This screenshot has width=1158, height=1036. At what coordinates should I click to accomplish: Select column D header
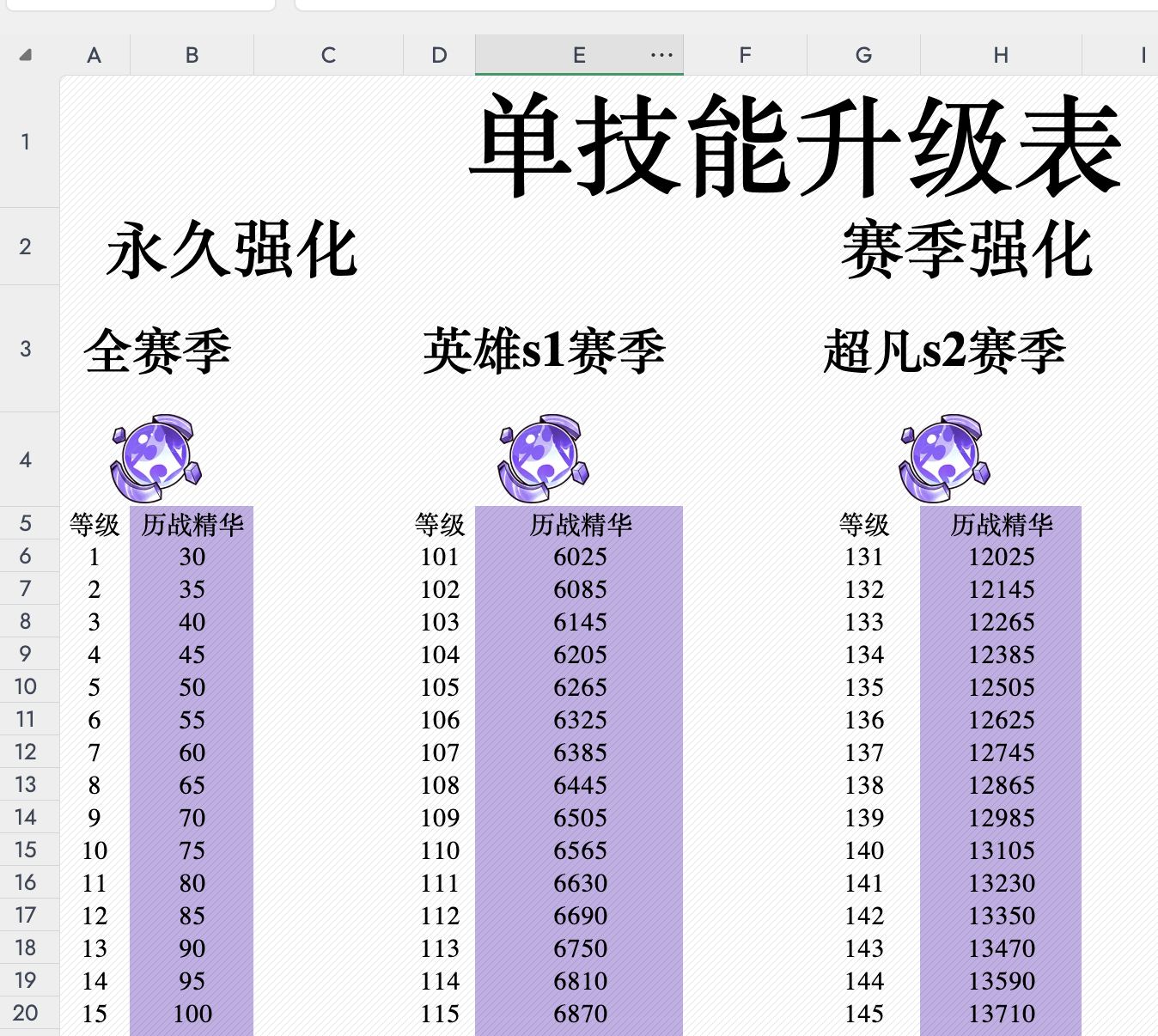pyautogui.click(x=439, y=55)
